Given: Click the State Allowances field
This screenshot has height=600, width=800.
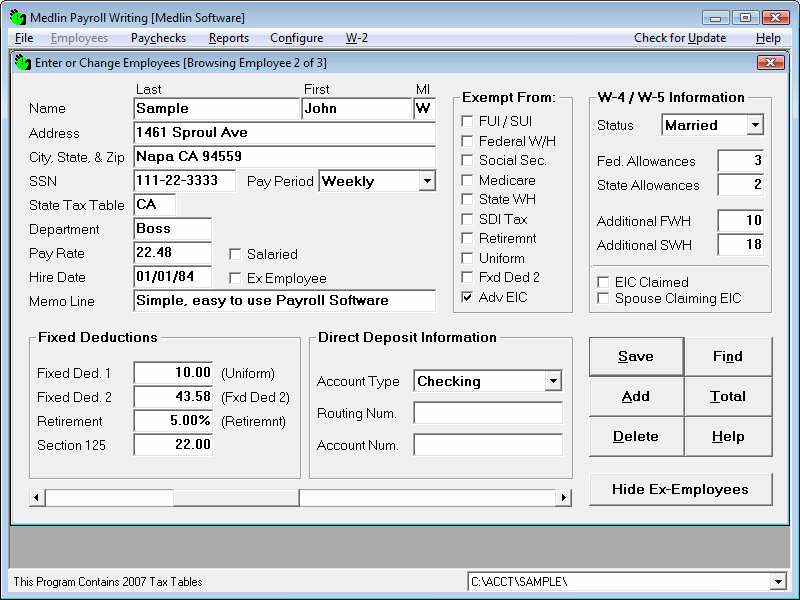Looking at the screenshot, I should pos(740,185).
